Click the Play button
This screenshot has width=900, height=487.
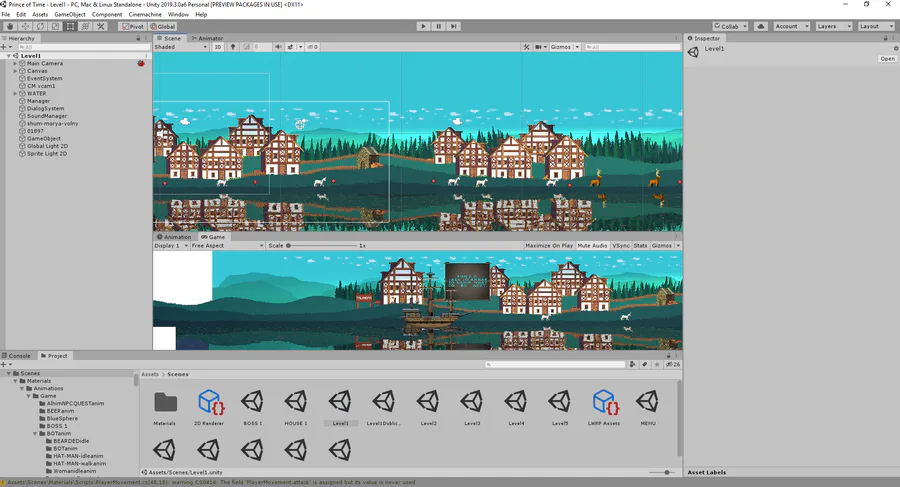(424, 26)
